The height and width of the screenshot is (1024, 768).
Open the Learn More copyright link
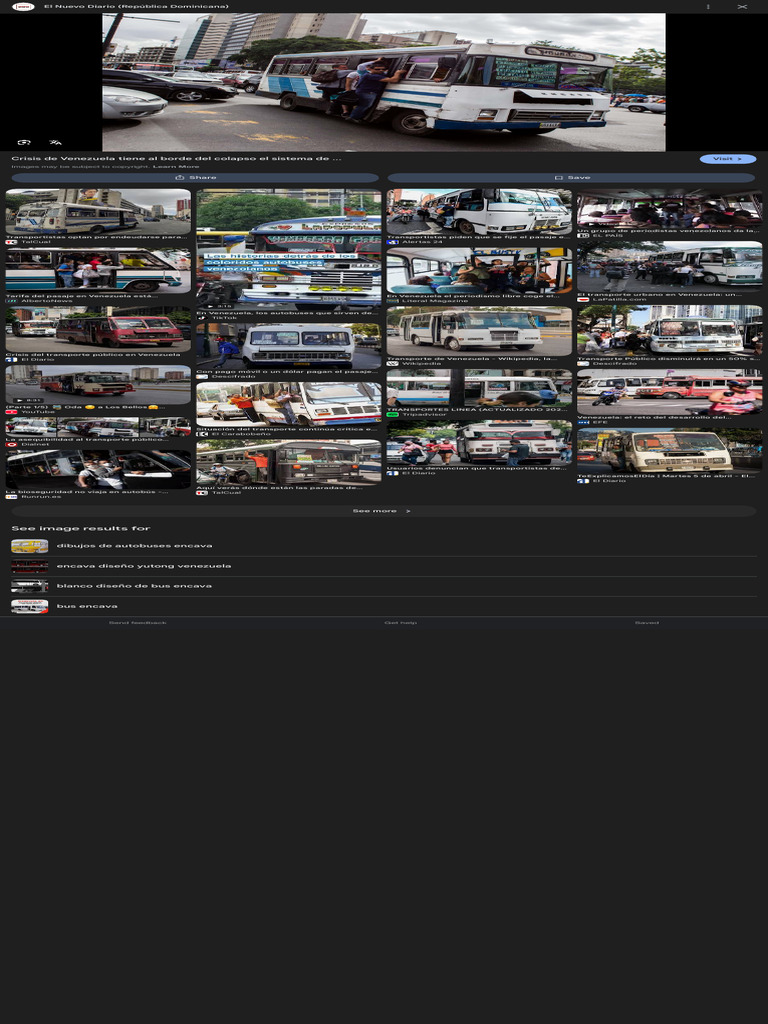[x=176, y=167]
